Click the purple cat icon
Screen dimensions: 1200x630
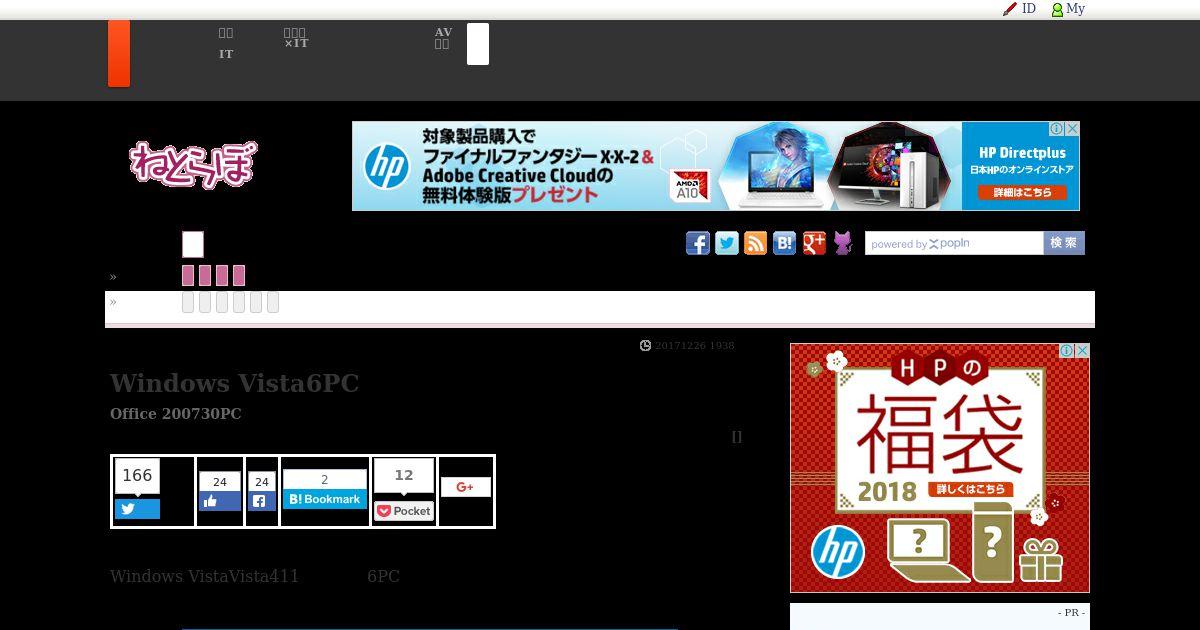[x=843, y=243]
